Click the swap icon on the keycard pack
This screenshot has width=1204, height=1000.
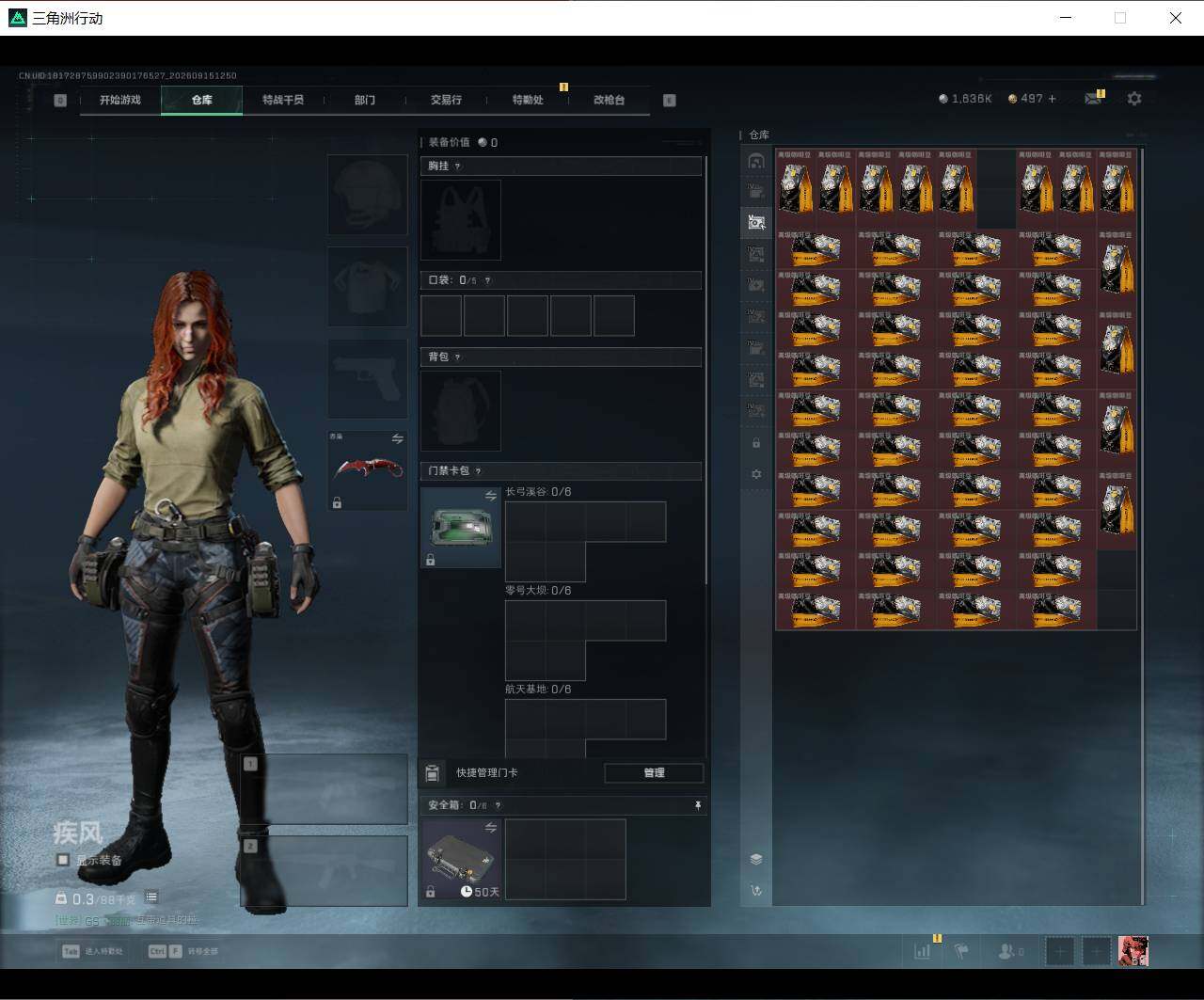coord(490,496)
